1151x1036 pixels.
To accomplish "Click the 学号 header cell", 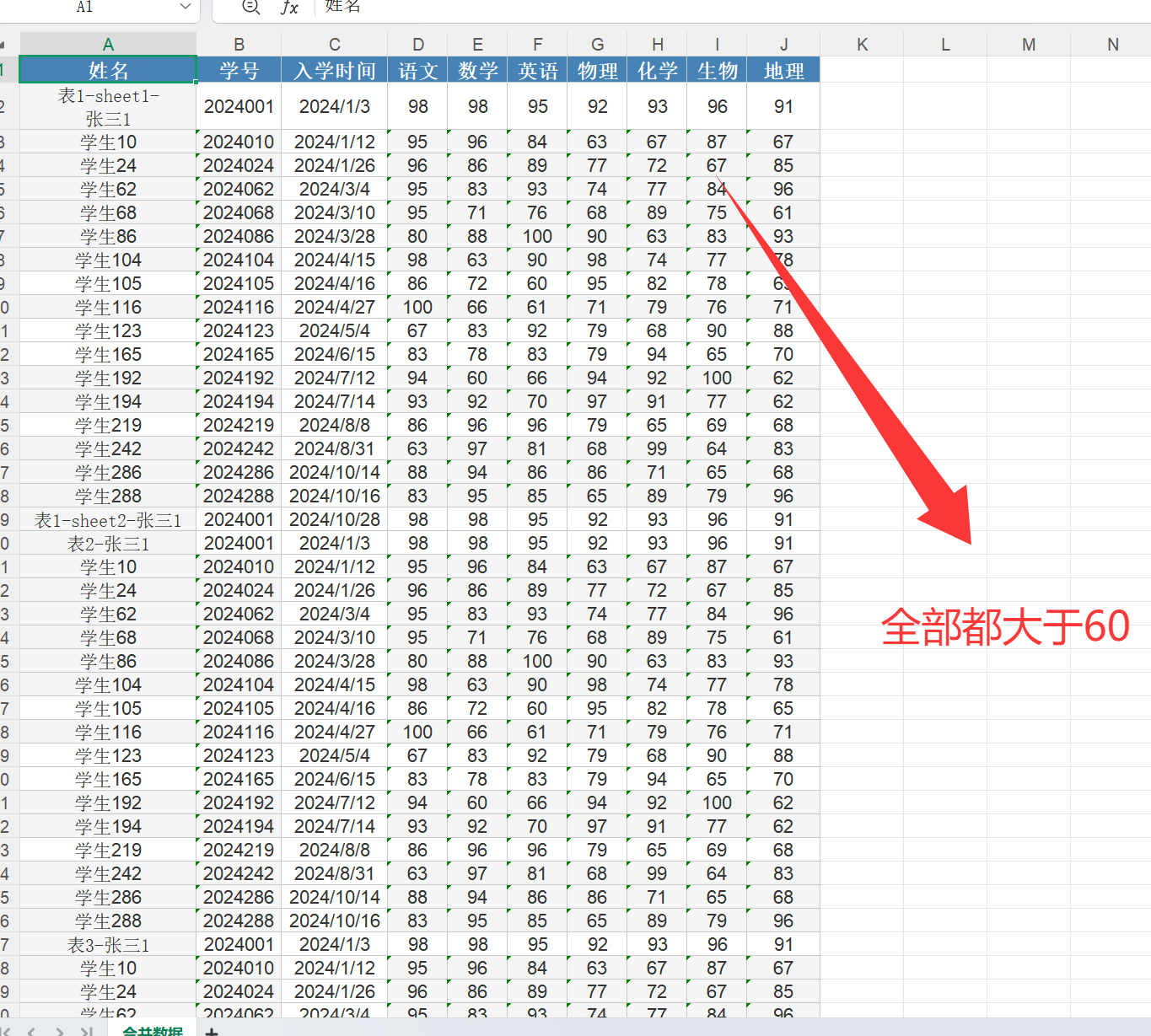I will click(239, 70).
